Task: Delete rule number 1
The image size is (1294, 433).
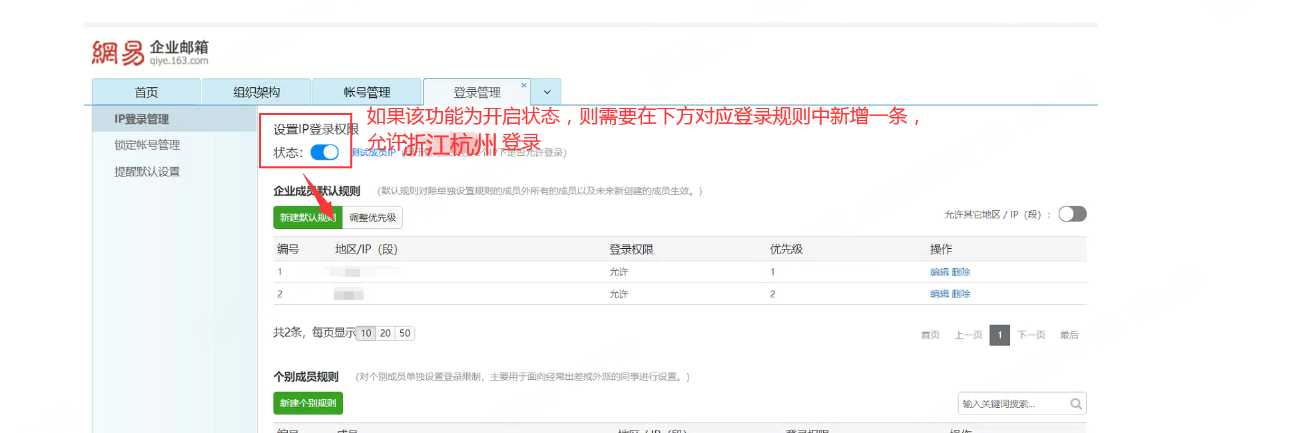Action: pyautogui.click(x=961, y=272)
